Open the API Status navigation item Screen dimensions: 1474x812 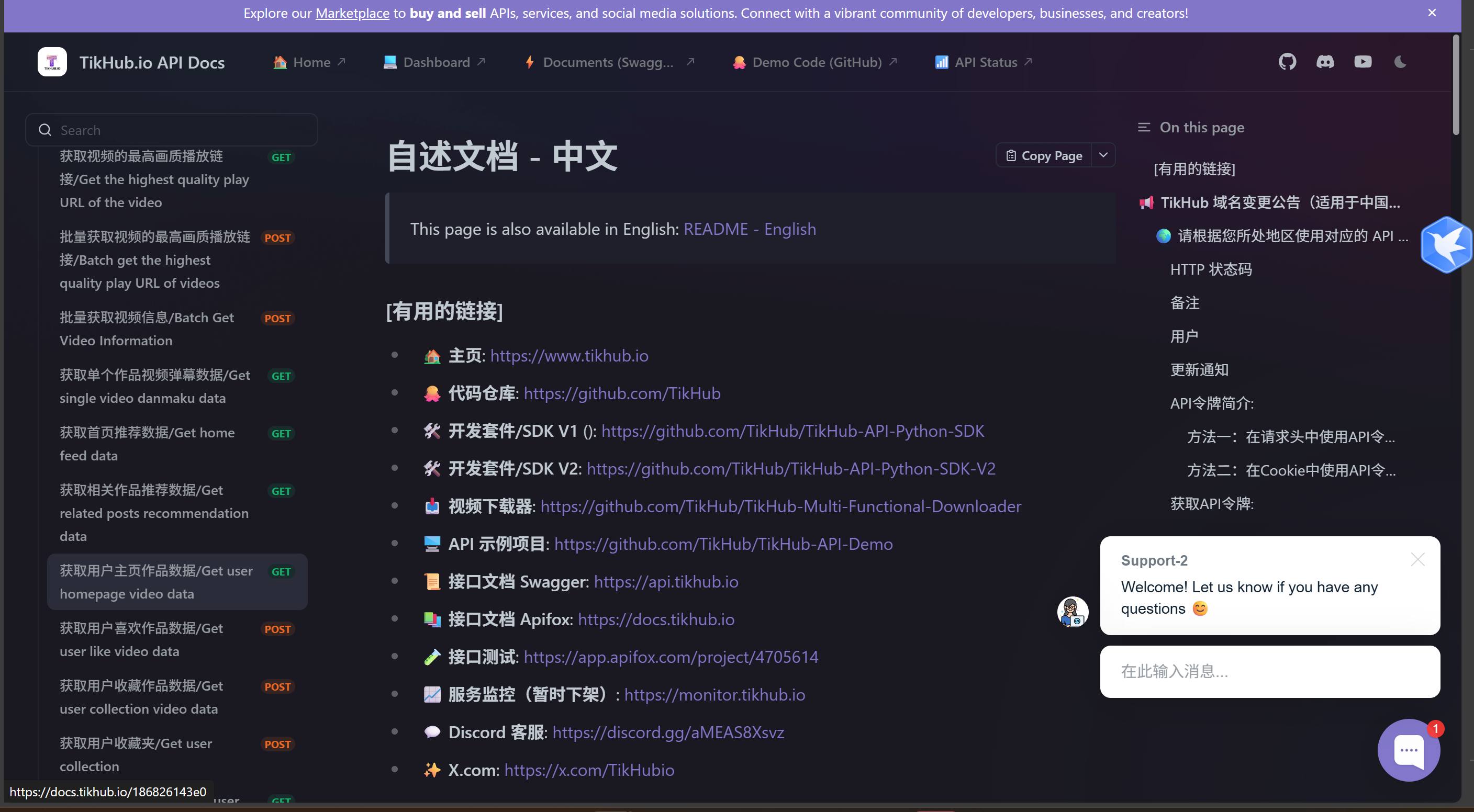point(985,62)
